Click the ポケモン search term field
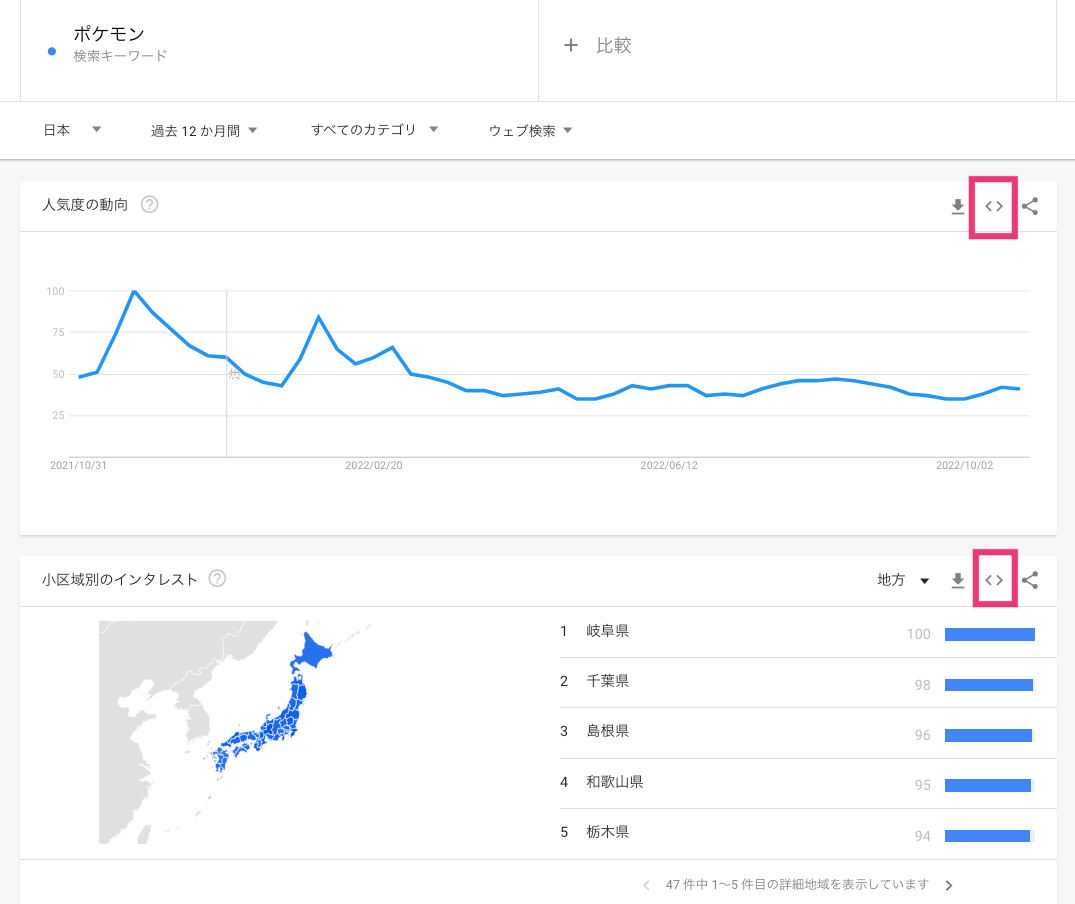The image size is (1075, 904). coord(110,36)
